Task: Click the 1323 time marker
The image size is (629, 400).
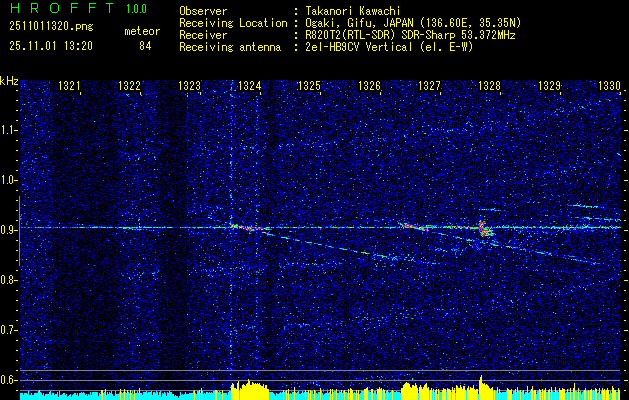Action: (189, 85)
